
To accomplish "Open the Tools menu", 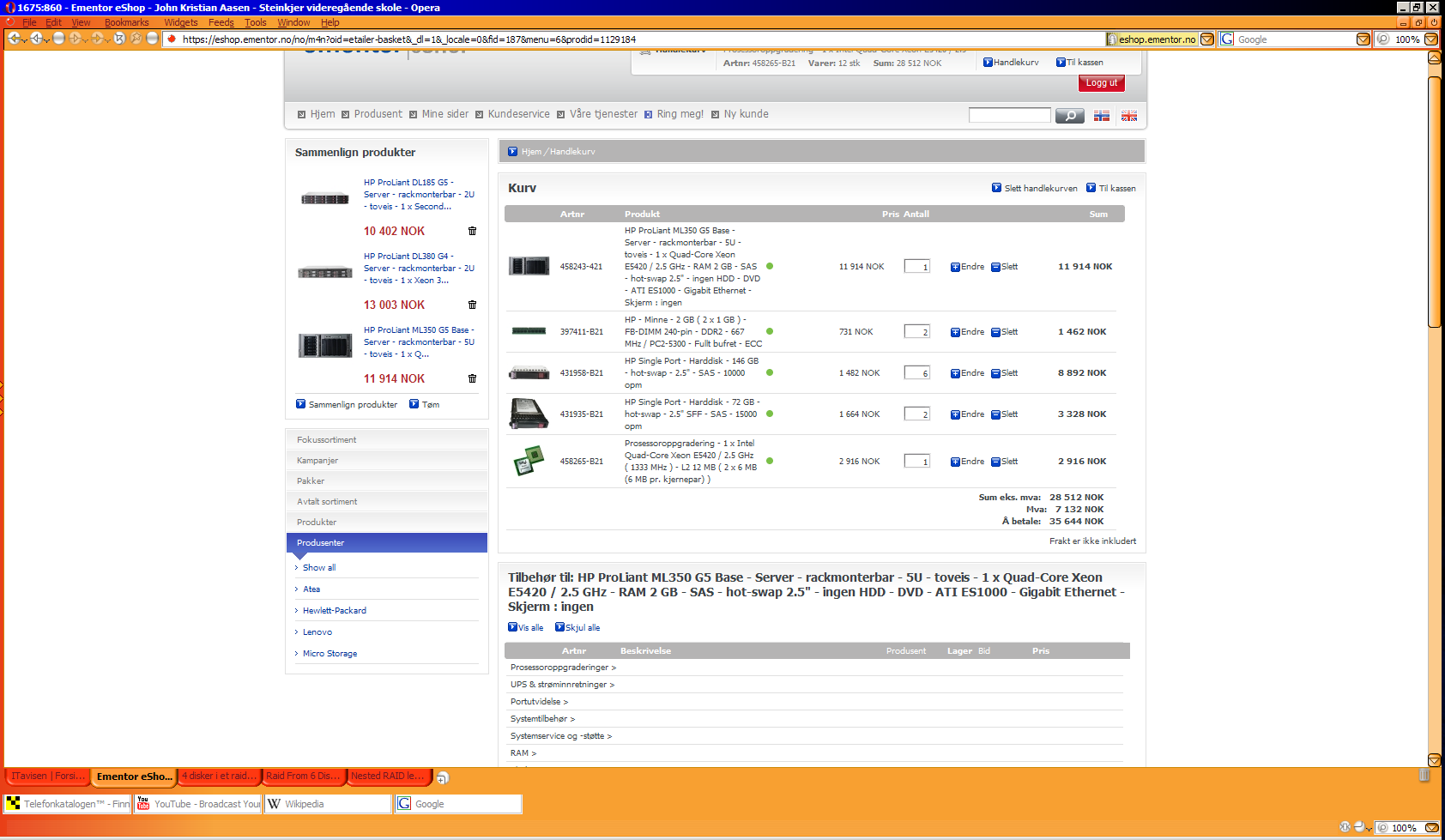I will point(255,22).
